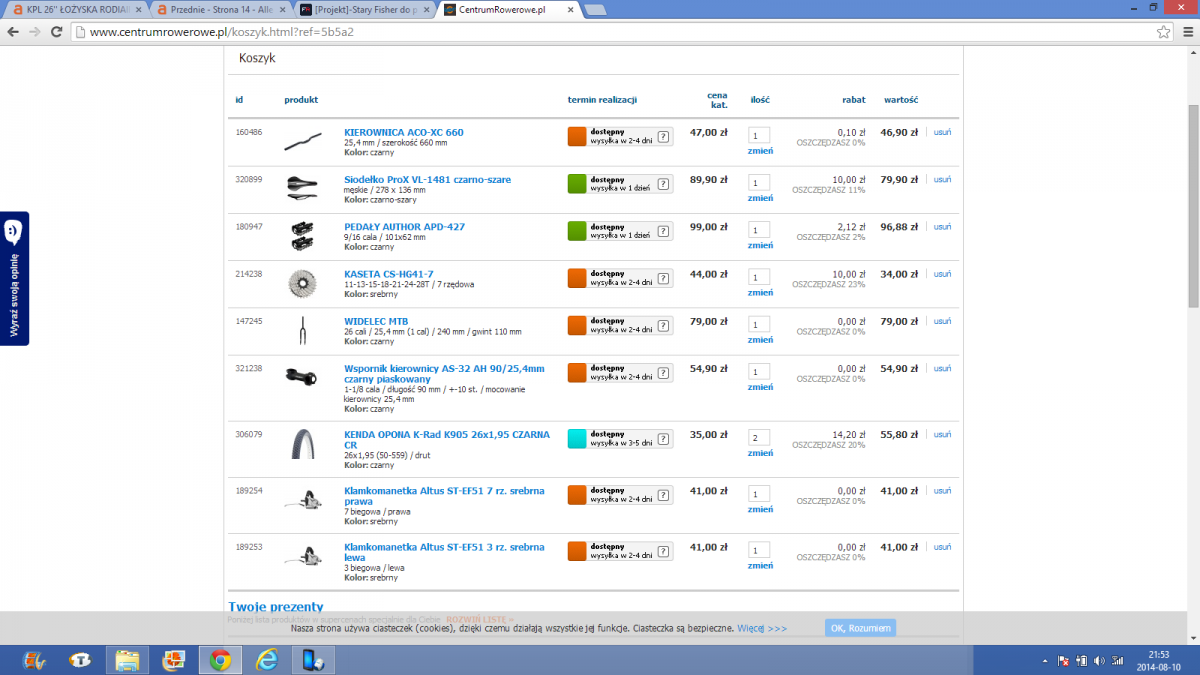The width and height of the screenshot is (1200, 675).
Task: Click the browser back arrow
Action: (12, 32)
